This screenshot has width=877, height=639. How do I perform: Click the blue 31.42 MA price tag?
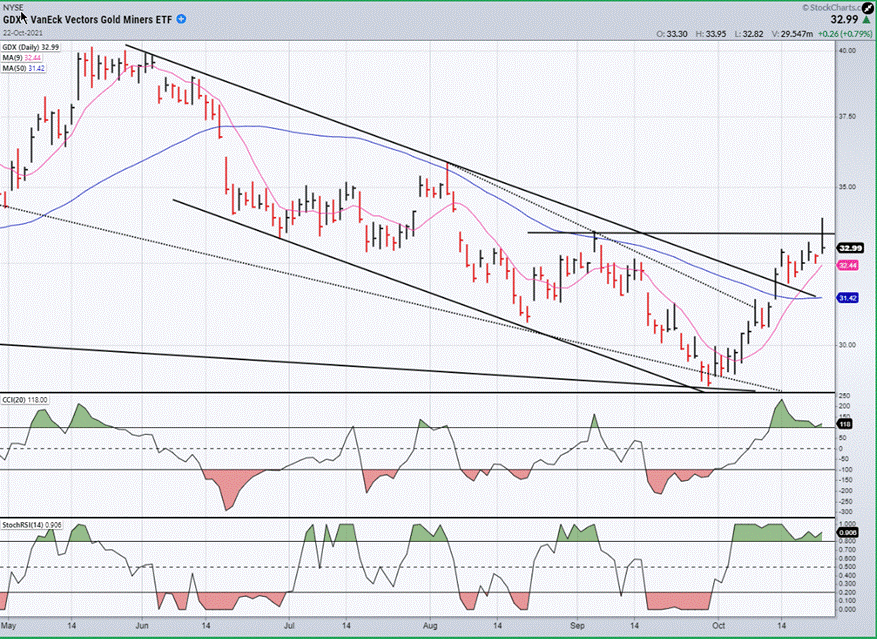pos(848,298)
